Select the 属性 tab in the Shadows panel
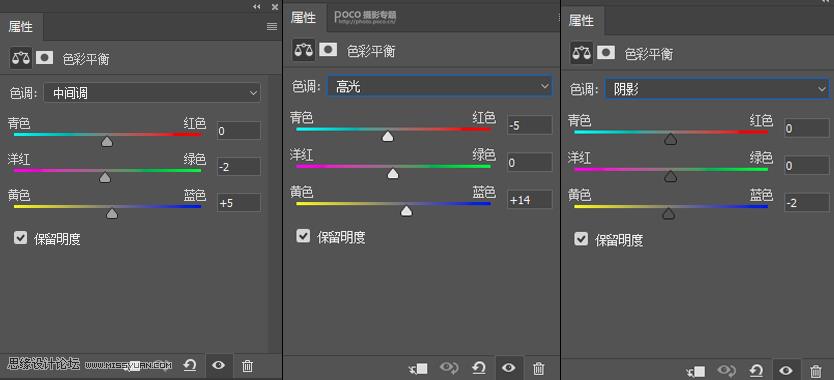Viewport: 834px width, 380px height. click(x=581, y=21)
